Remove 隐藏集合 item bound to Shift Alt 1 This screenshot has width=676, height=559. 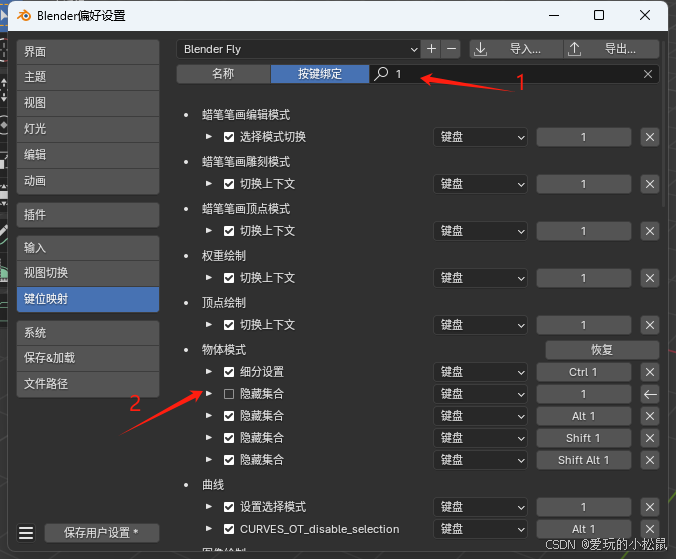coord(650,460)
